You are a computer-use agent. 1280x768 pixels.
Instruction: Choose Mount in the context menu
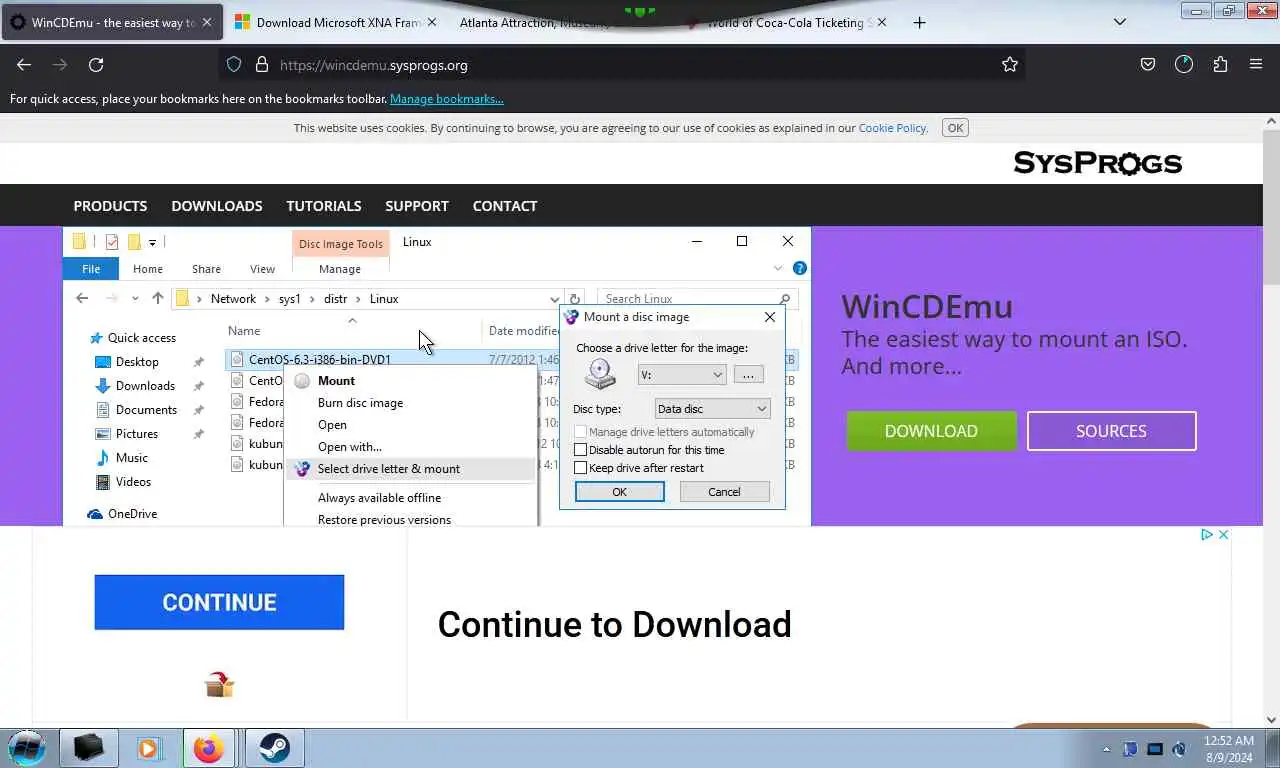pyautogui.click(x=410, y=380)
